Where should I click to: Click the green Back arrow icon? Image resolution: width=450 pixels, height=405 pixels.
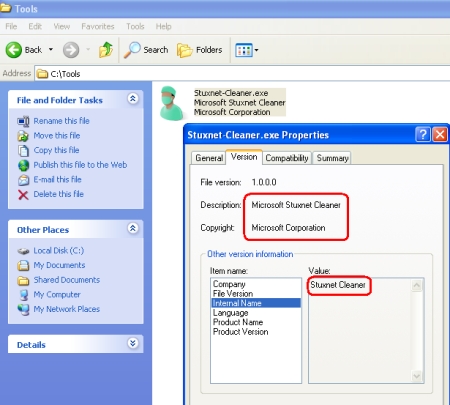click(x=14, y=50)
